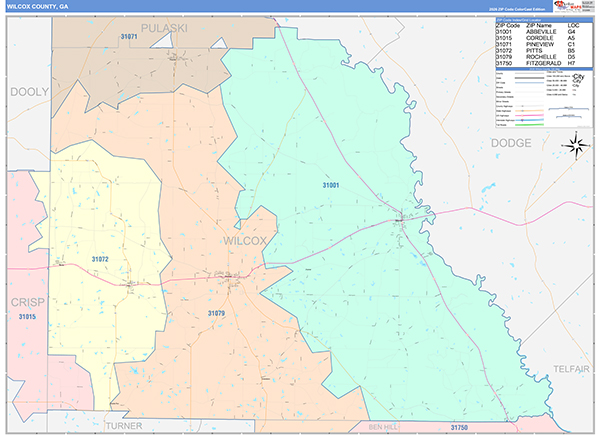Viewport: 600px width, 435px height.
Task: Click the green Toll Roads legend line
Action: [529, 124]
